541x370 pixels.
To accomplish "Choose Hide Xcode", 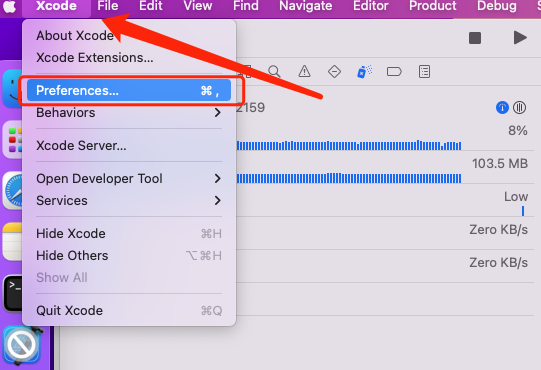I will pyautogui.click(x=129, y=234).
